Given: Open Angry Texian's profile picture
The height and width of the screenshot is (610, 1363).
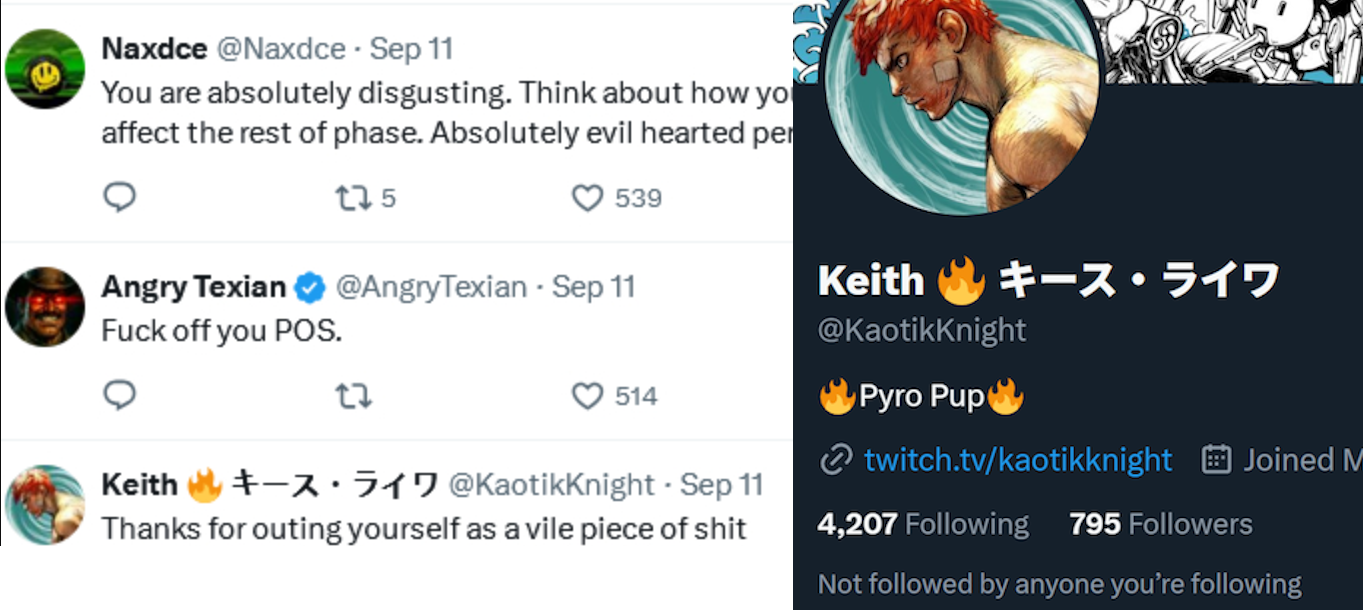Looking at the screenshot, I should 44,306.
